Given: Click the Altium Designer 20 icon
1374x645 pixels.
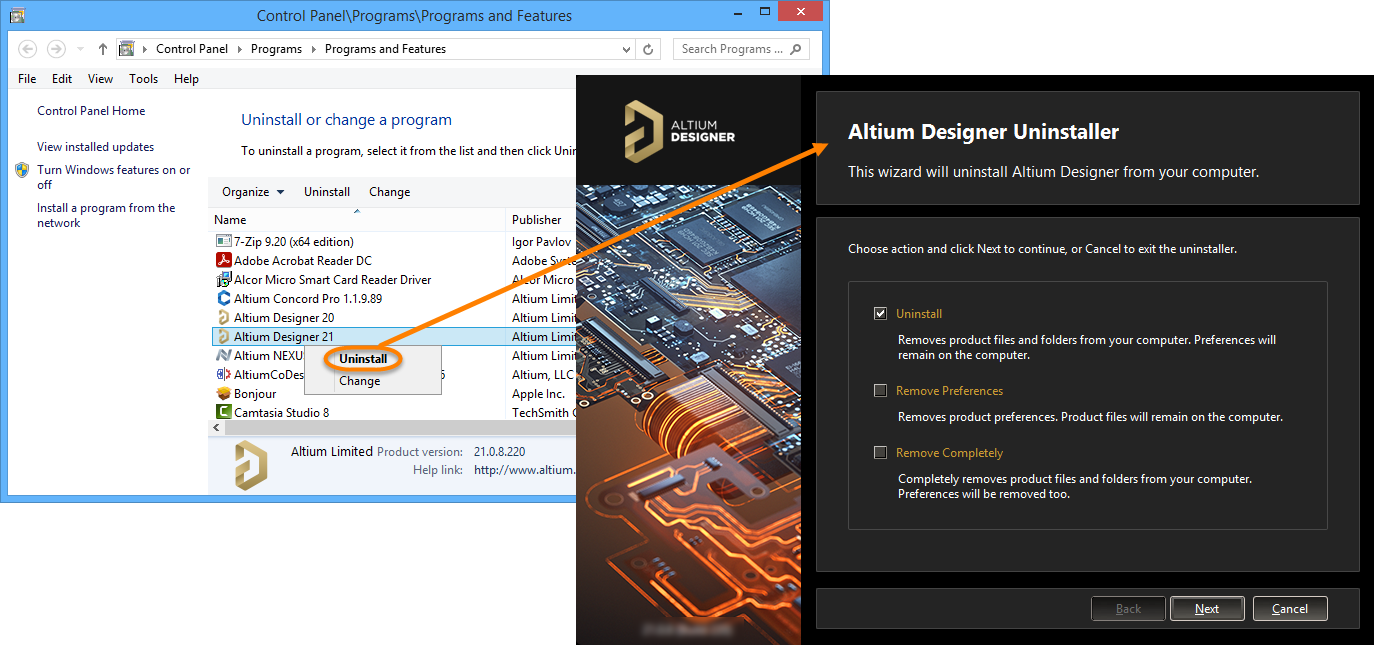Looking at the screenshot, I should [x=224, y=318].
